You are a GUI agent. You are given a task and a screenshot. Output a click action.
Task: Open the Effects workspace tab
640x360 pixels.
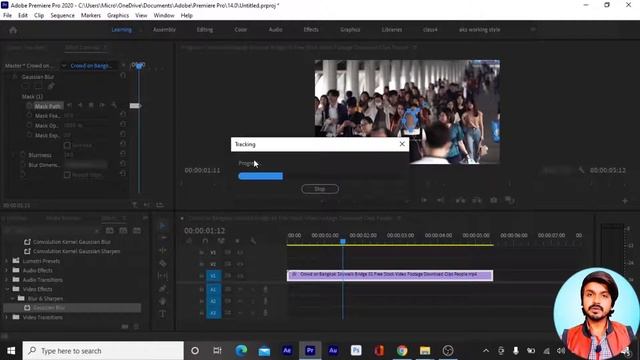click(x=311, y=30)
